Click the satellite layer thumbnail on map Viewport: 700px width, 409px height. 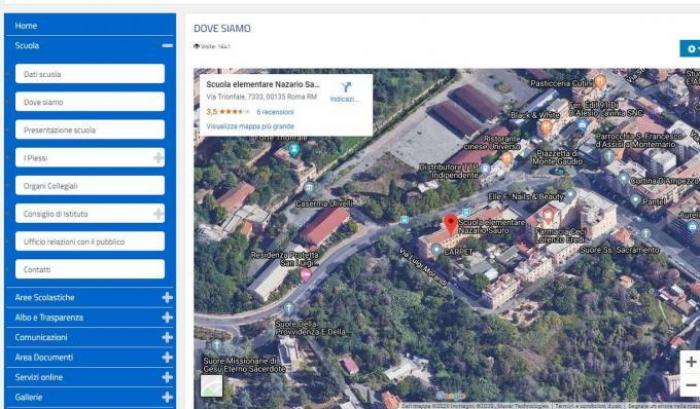[211, 386]
